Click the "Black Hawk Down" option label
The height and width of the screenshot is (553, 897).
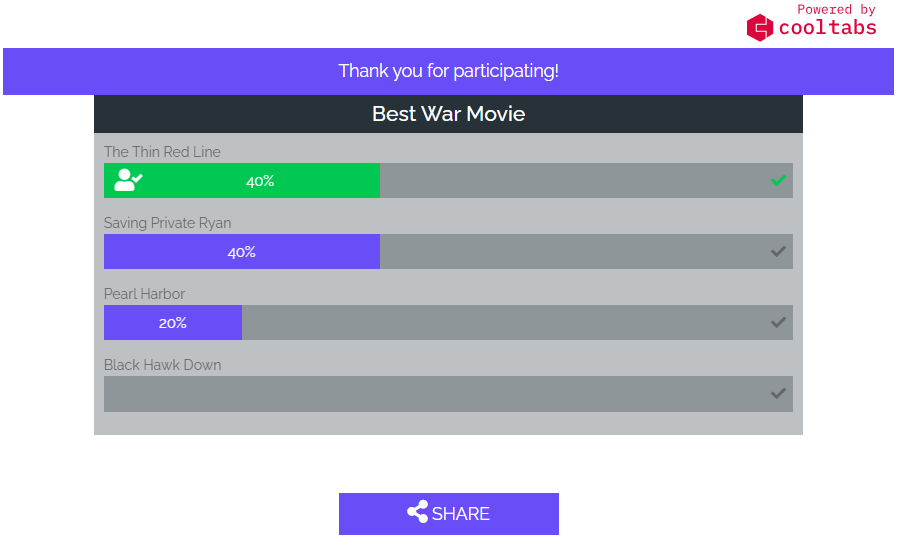tap(162, 365)
